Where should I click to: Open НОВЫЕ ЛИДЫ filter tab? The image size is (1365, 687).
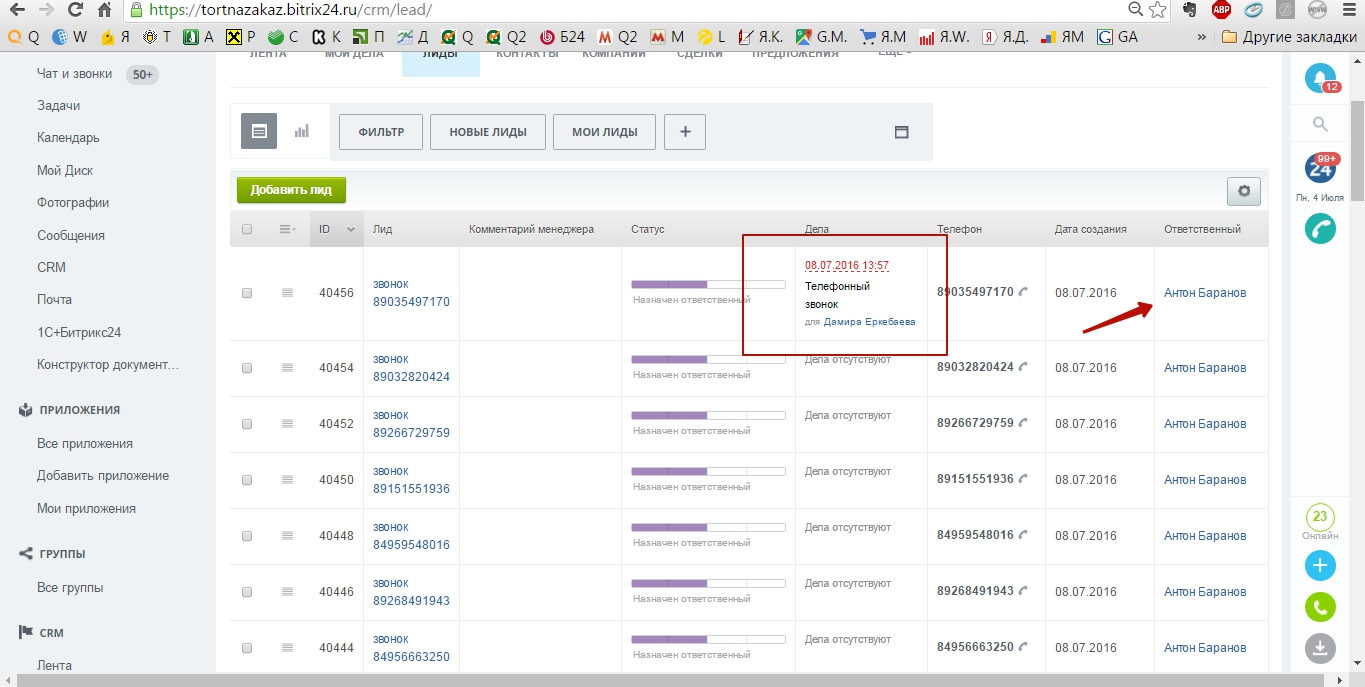pos(488,131)
